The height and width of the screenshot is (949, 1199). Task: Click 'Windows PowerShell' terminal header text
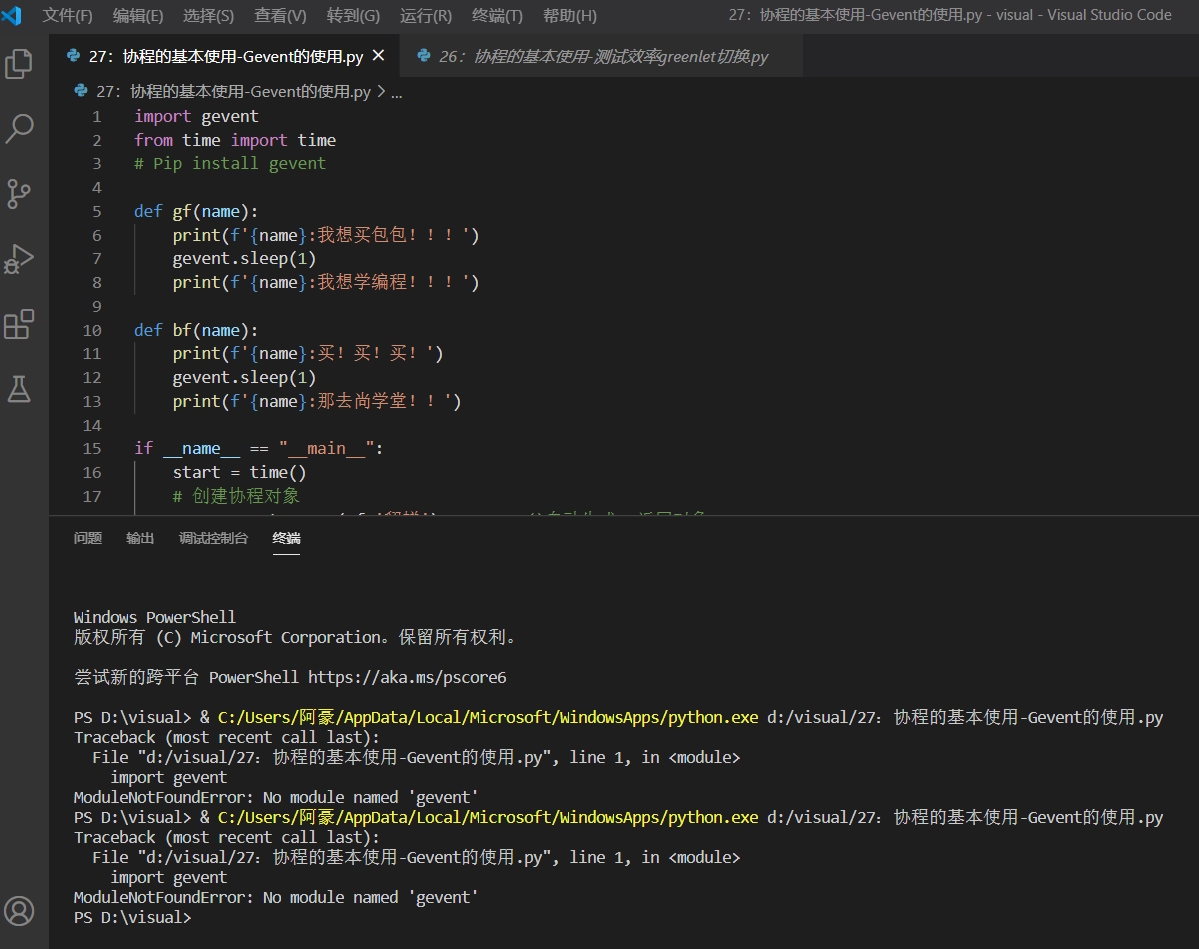[154, 617]
